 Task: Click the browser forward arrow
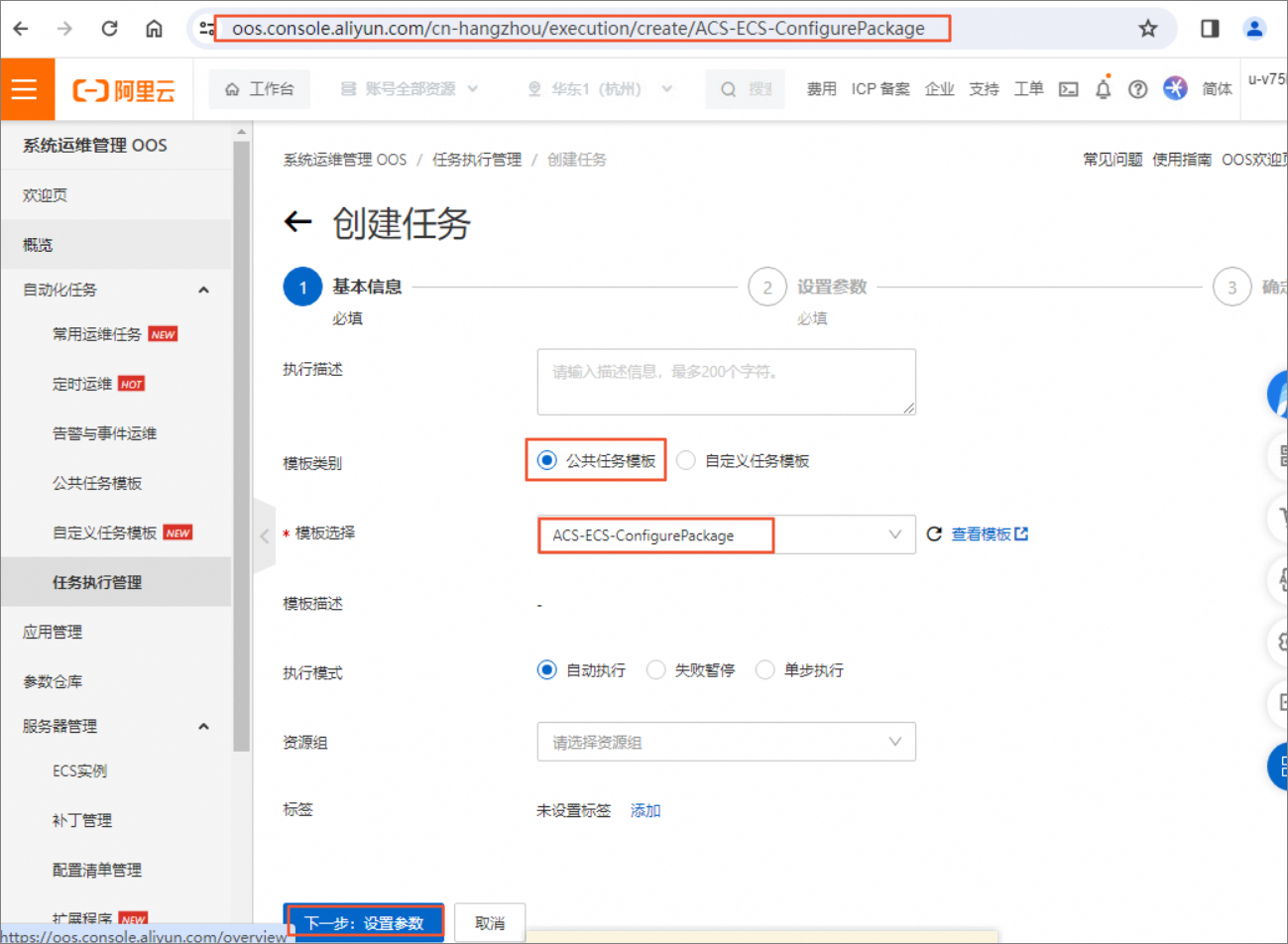[x=64, y=29]
